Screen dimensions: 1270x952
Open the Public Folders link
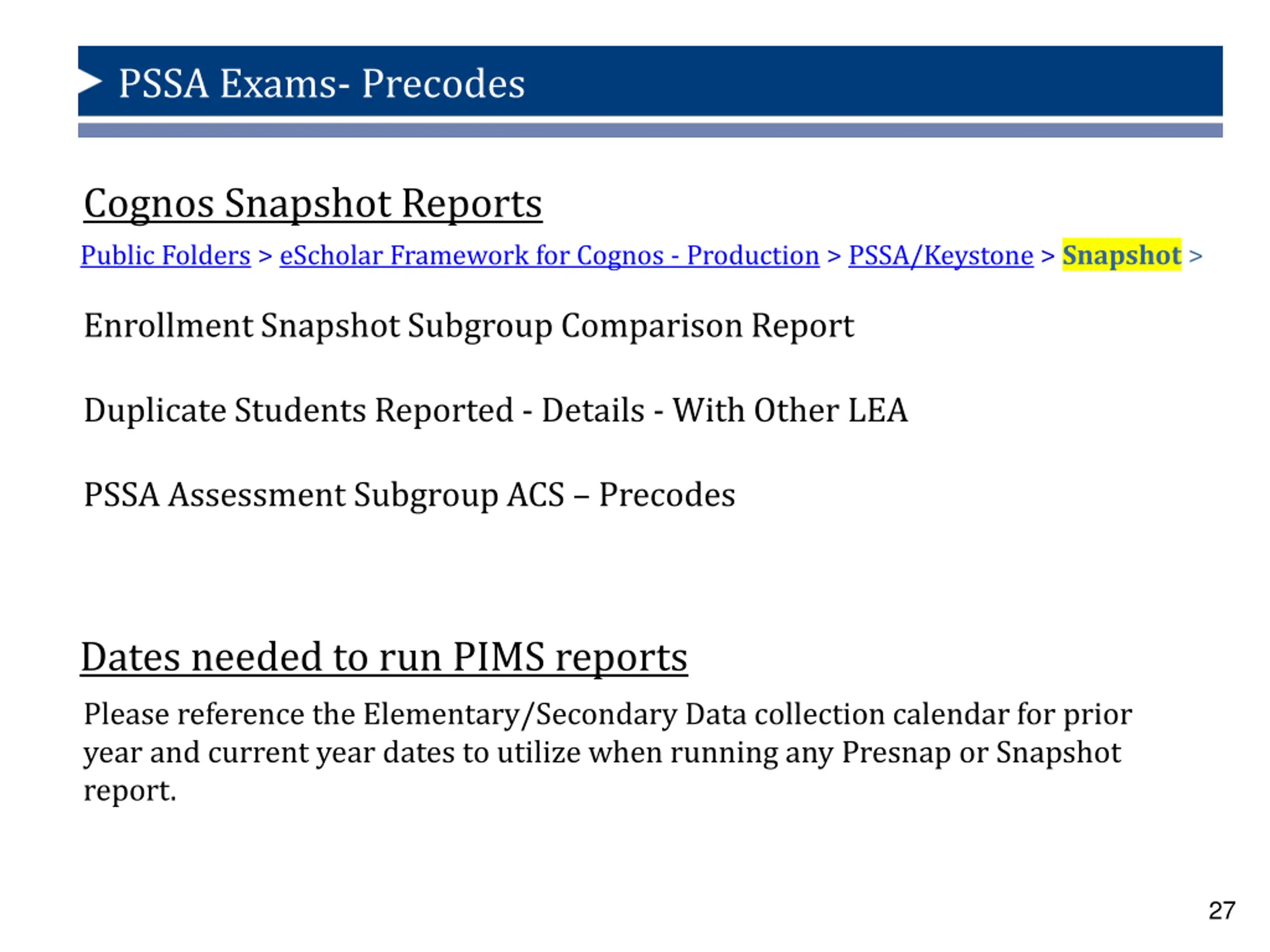[165, 255]
